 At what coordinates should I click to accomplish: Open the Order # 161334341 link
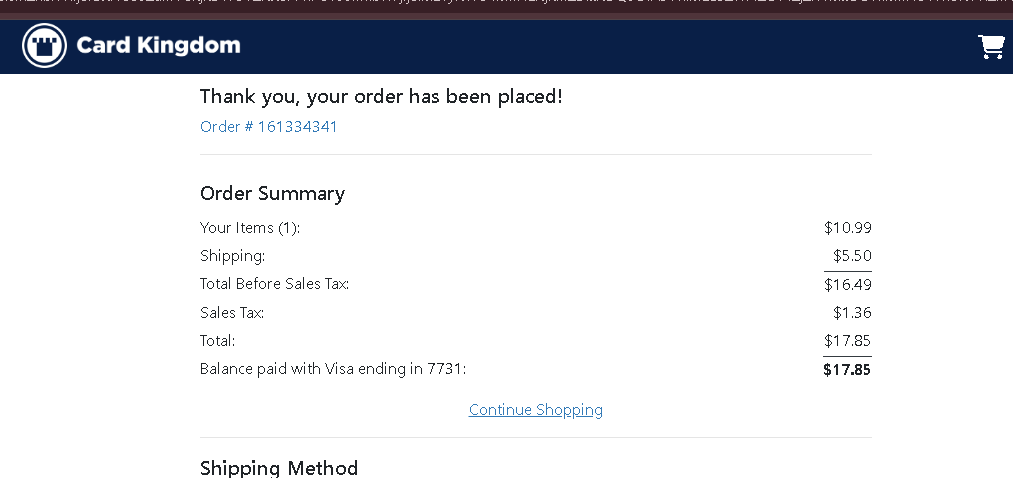[268, 127]
